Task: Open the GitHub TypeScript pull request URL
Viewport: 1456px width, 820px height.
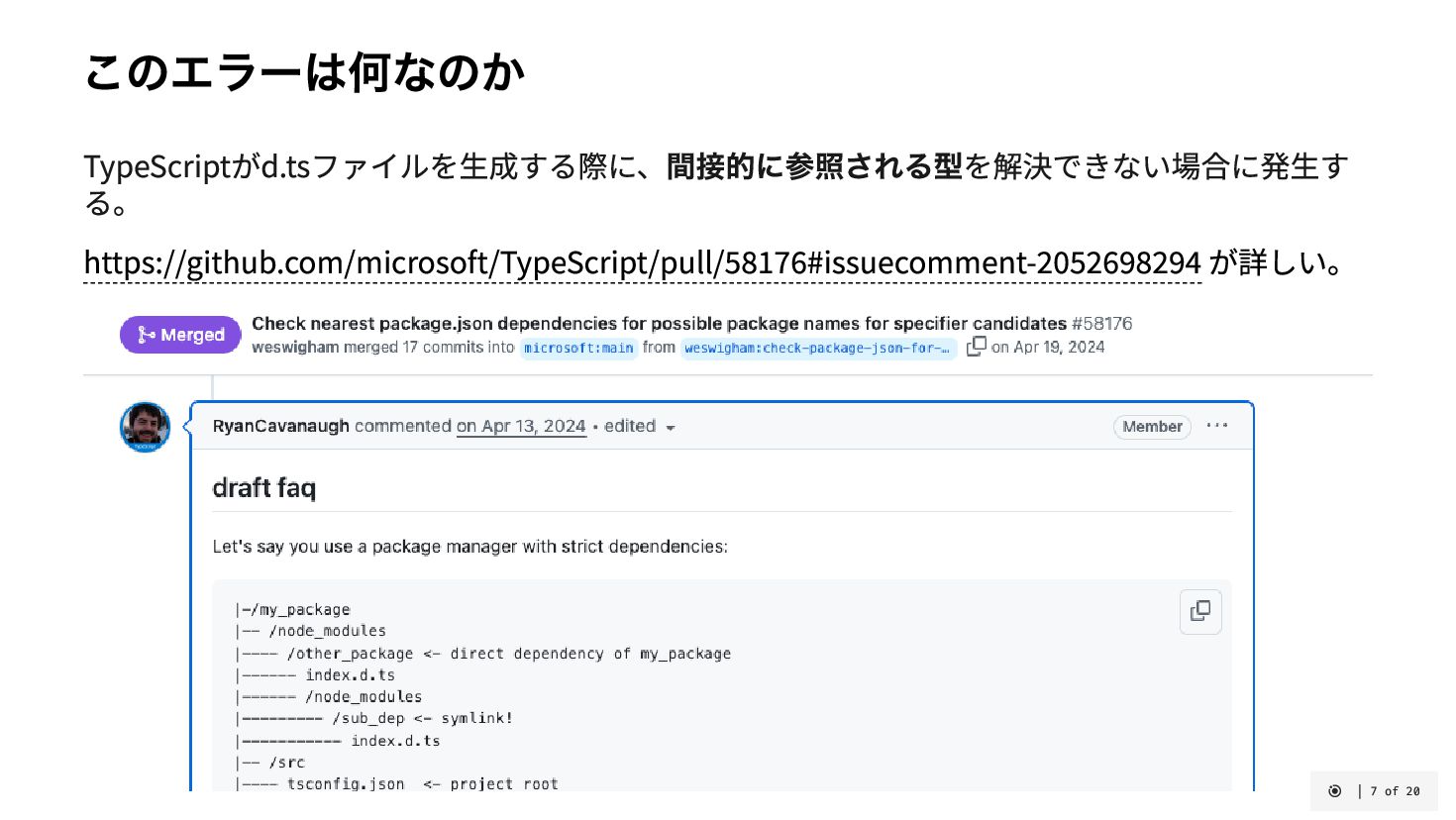Action: click(x=642, y=262)
